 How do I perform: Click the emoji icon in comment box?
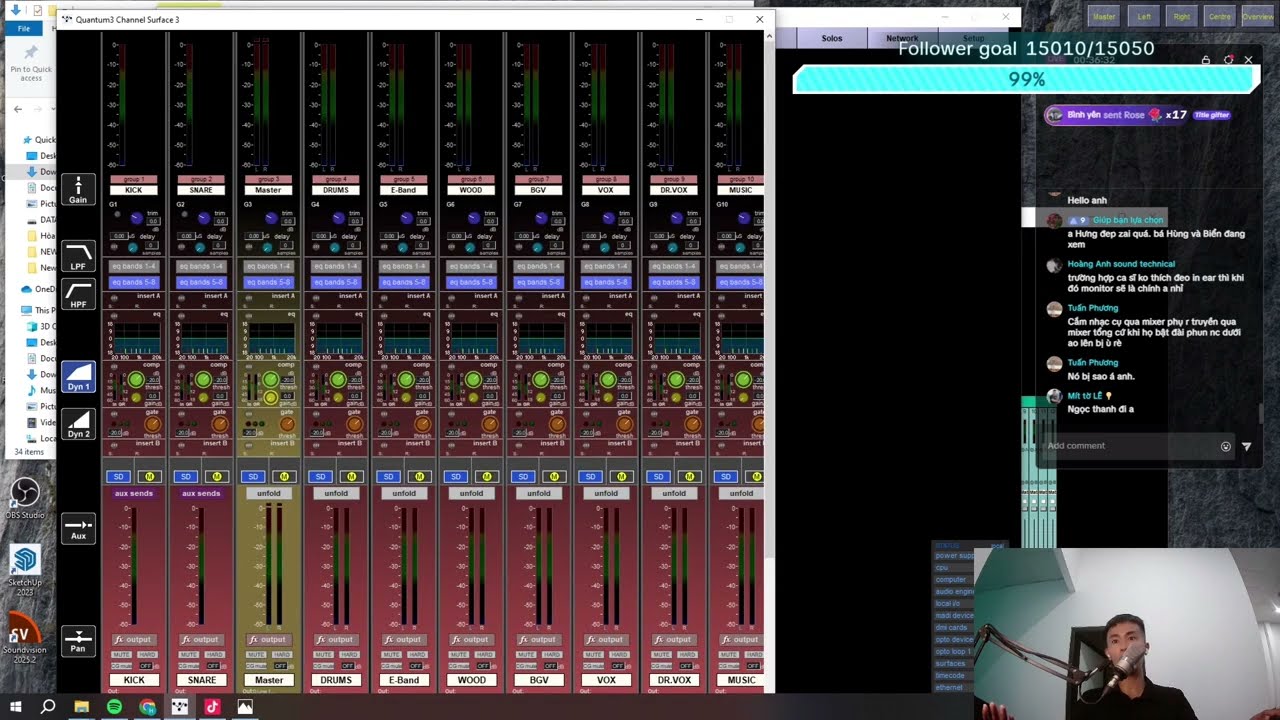[x=1226, y=446]
